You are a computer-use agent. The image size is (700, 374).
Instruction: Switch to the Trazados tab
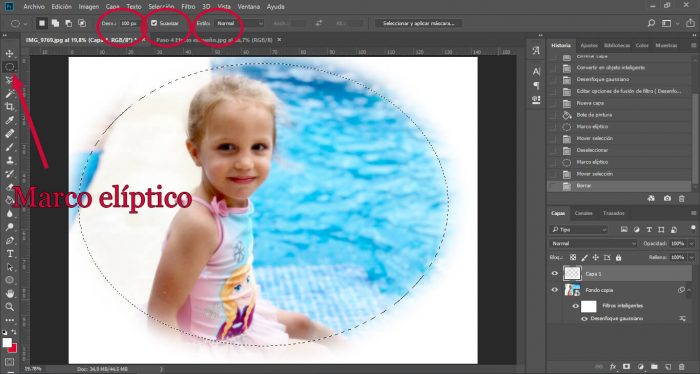point(613,213)
